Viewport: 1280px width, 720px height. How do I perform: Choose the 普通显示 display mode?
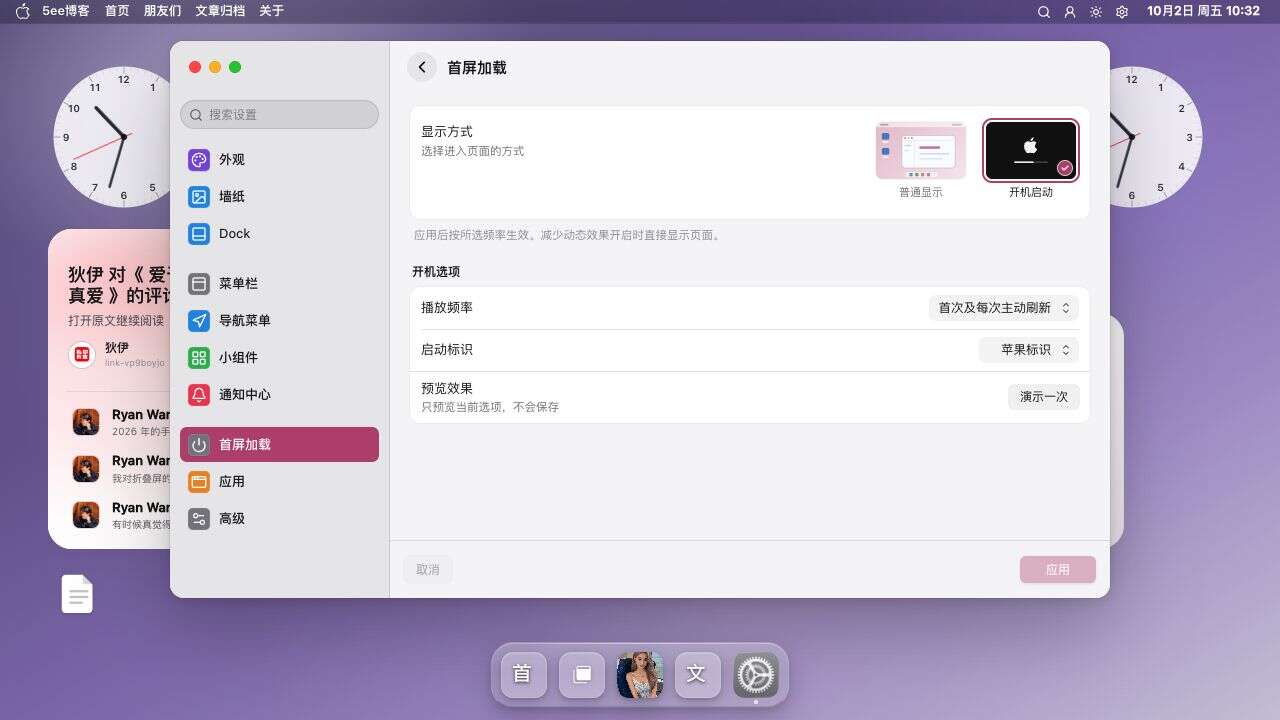(x=921, y=160)
